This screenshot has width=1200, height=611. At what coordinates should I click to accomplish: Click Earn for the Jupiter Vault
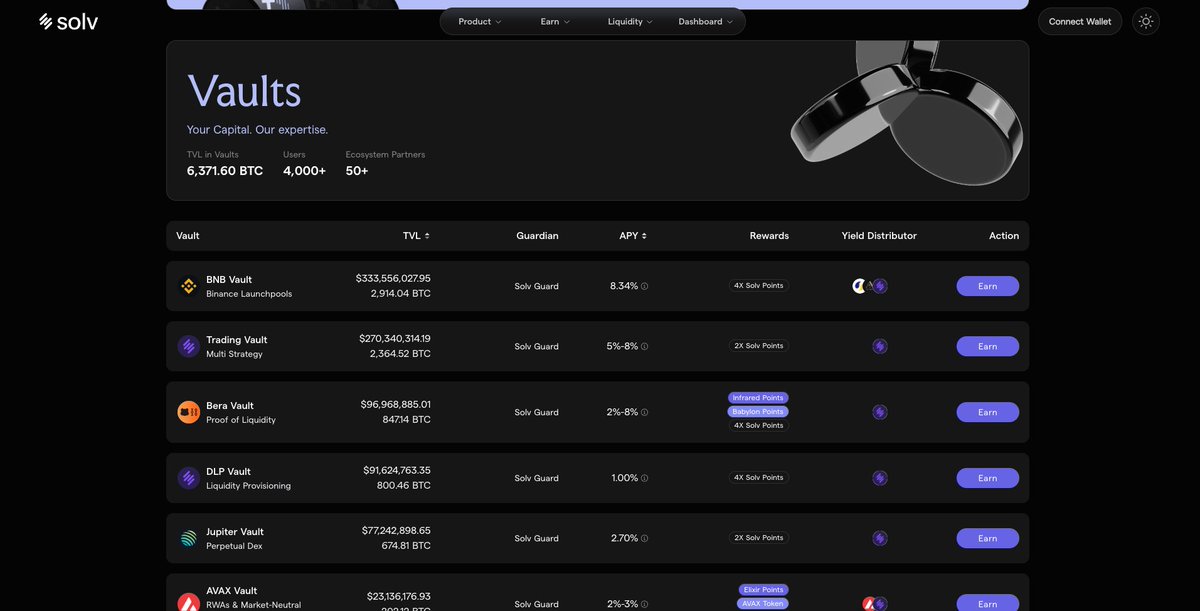point(988,538)
